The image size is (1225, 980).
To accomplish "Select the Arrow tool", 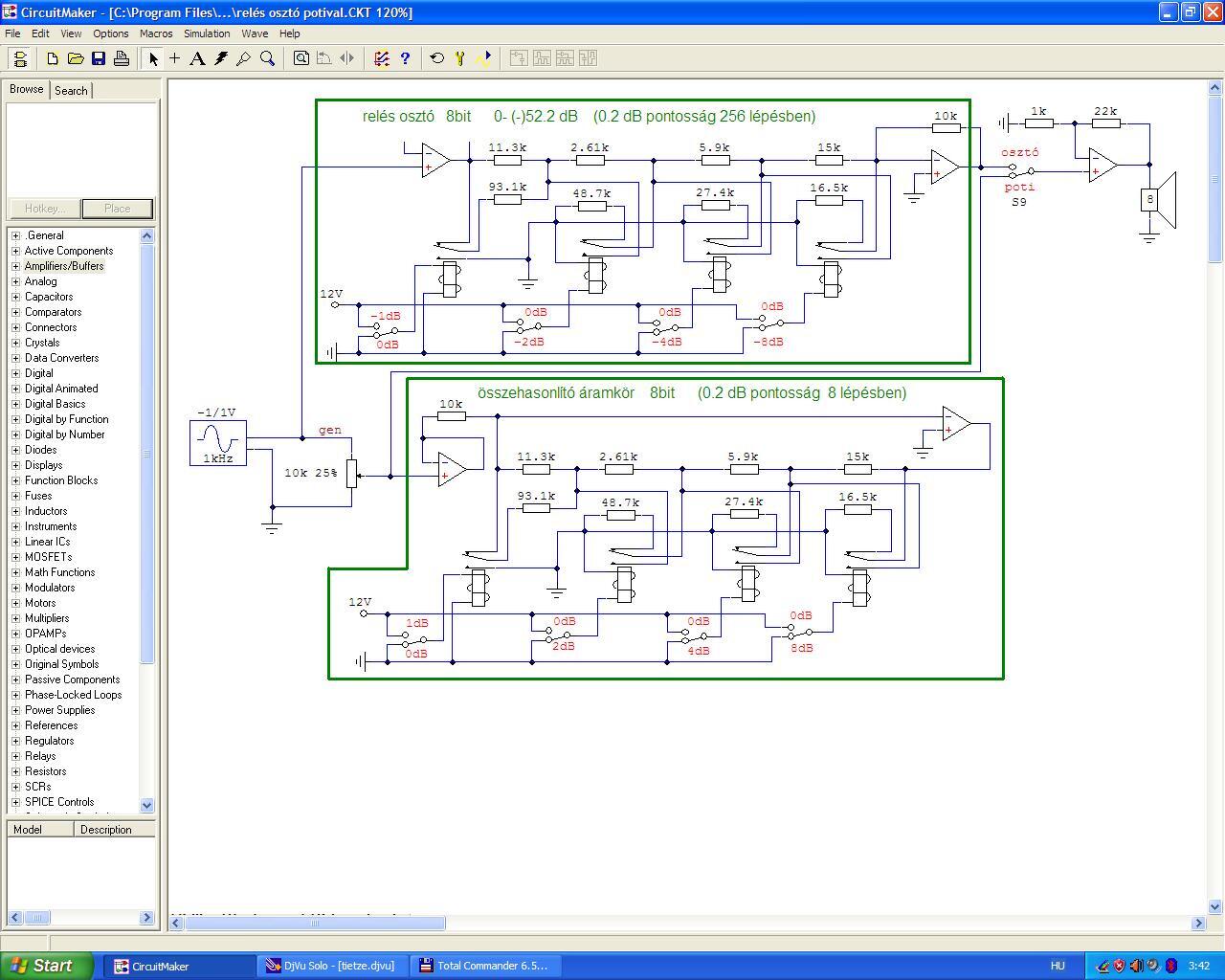I will [x=153, y=58].
